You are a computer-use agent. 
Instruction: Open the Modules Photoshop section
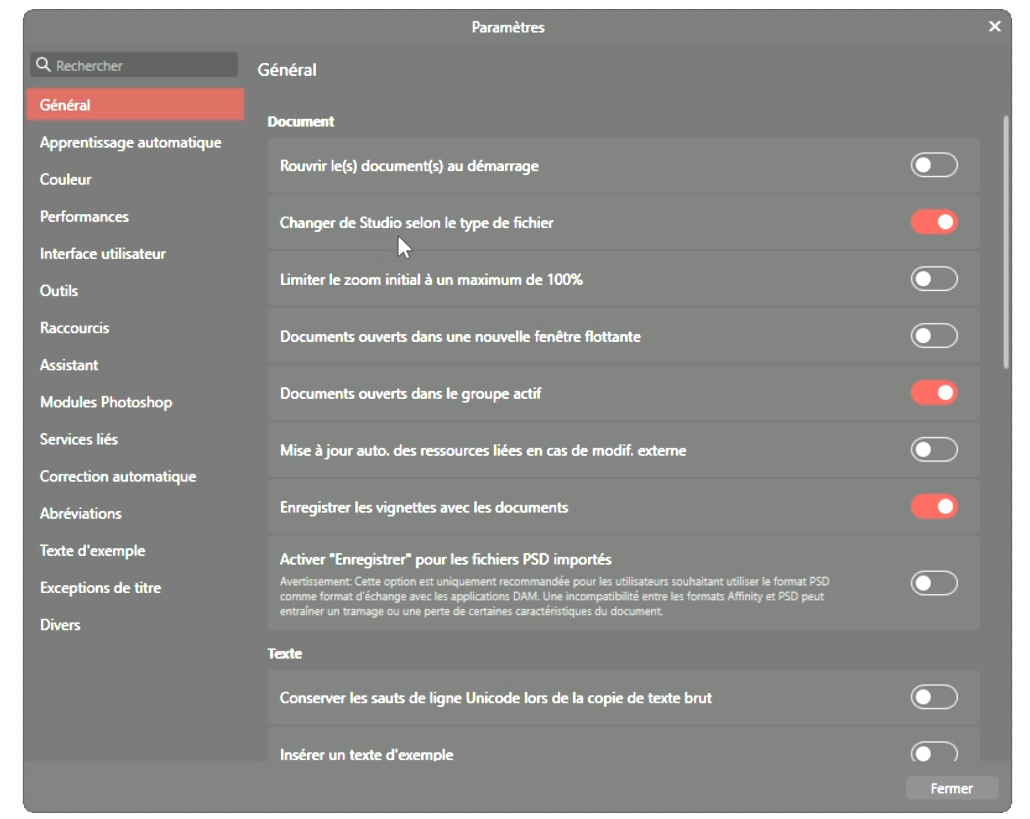pyautogui.click(x=106, y=402)
